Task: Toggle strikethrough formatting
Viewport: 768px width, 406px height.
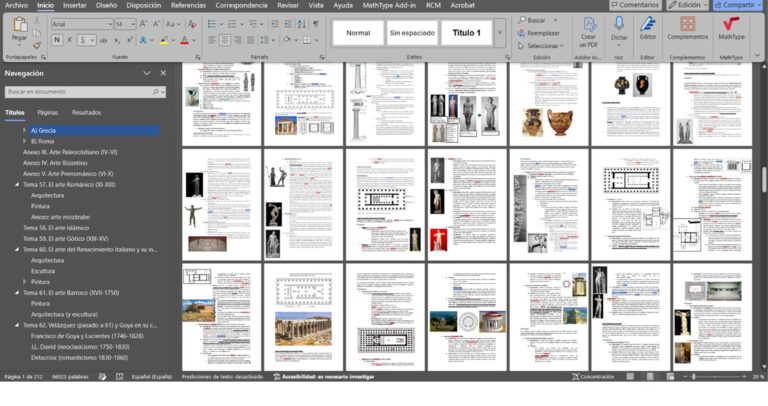Action: (x=103, y=41)
